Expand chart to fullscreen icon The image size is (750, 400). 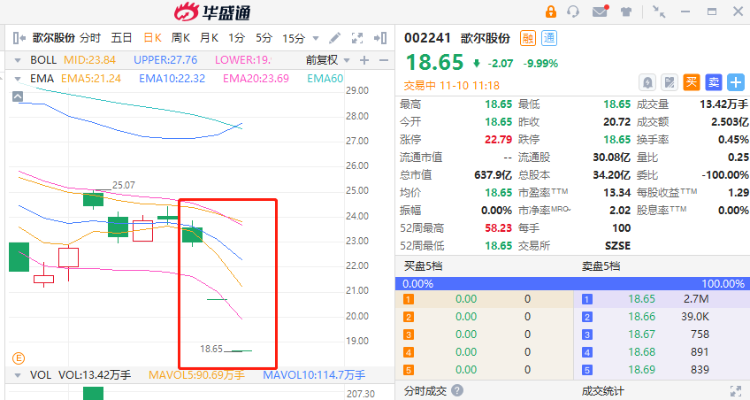pos(357,38)
